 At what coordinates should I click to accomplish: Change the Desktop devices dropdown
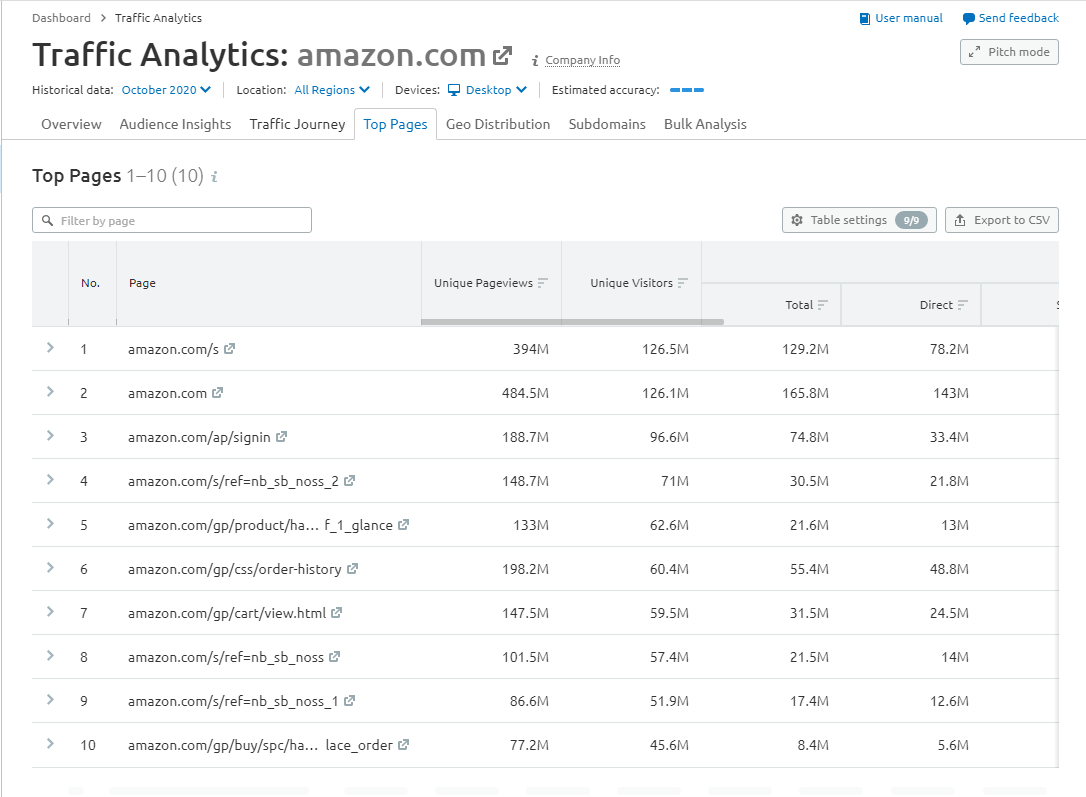[487, 90]
